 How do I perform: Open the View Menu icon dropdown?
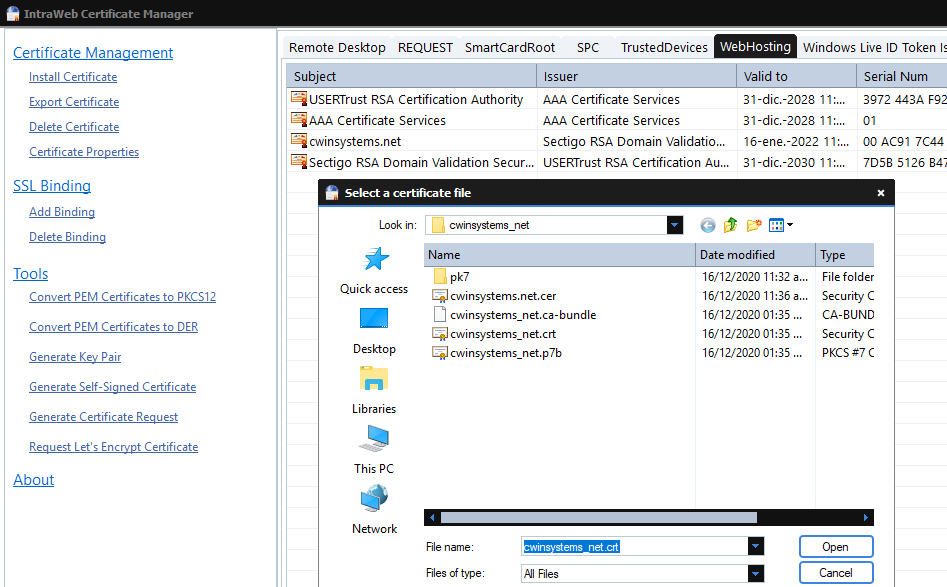781,225
